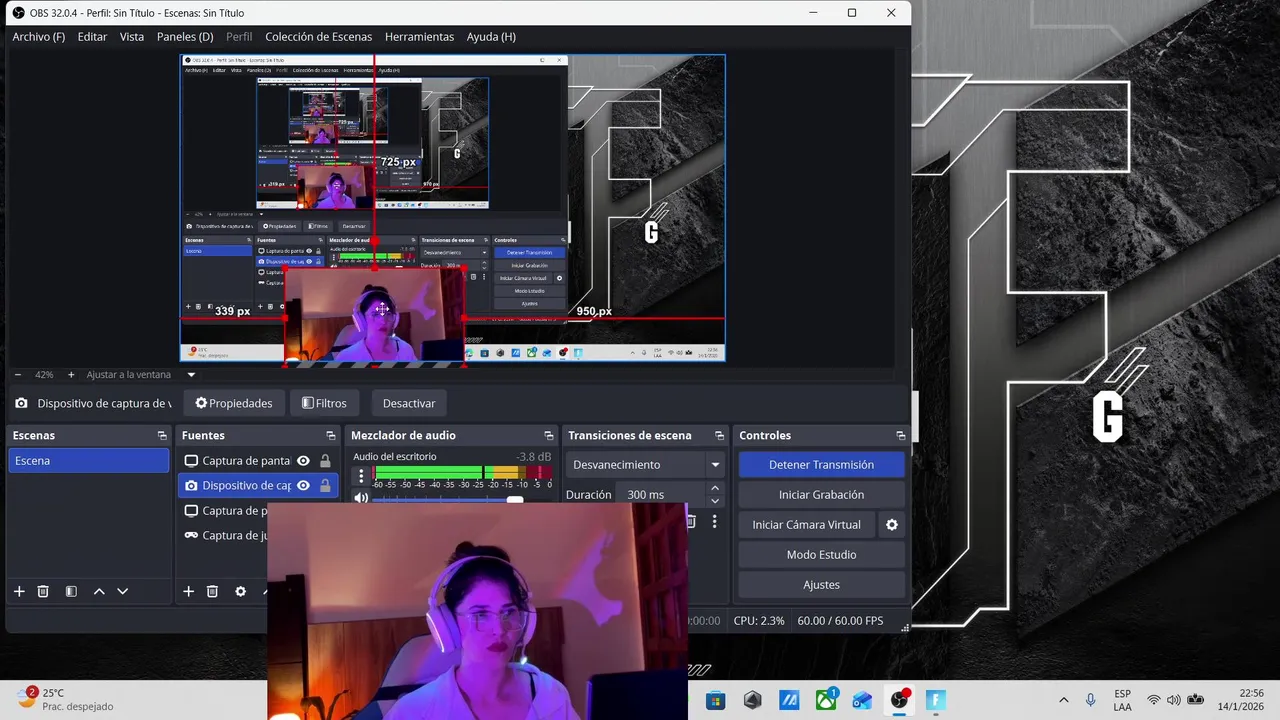Viewport: 1280px width, 720px height.
Task: Click Ajustar a la ventana label
Action: coord(129,375)
